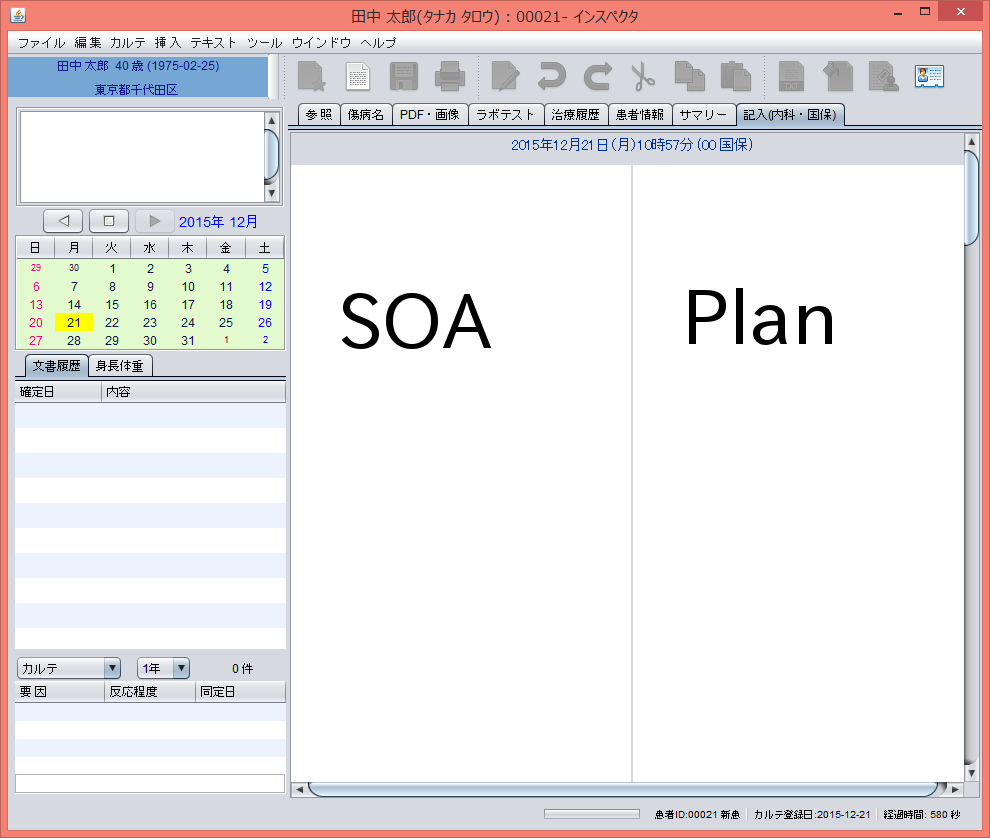Open the カルテ document type dropdown

69,668
